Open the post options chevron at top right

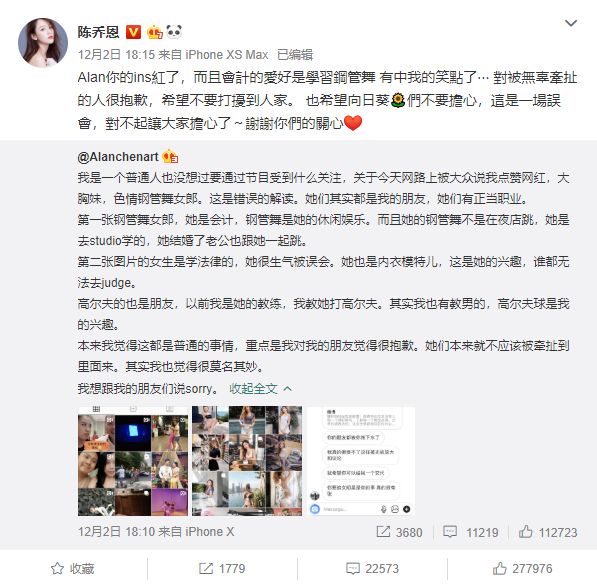pos(570,23)
